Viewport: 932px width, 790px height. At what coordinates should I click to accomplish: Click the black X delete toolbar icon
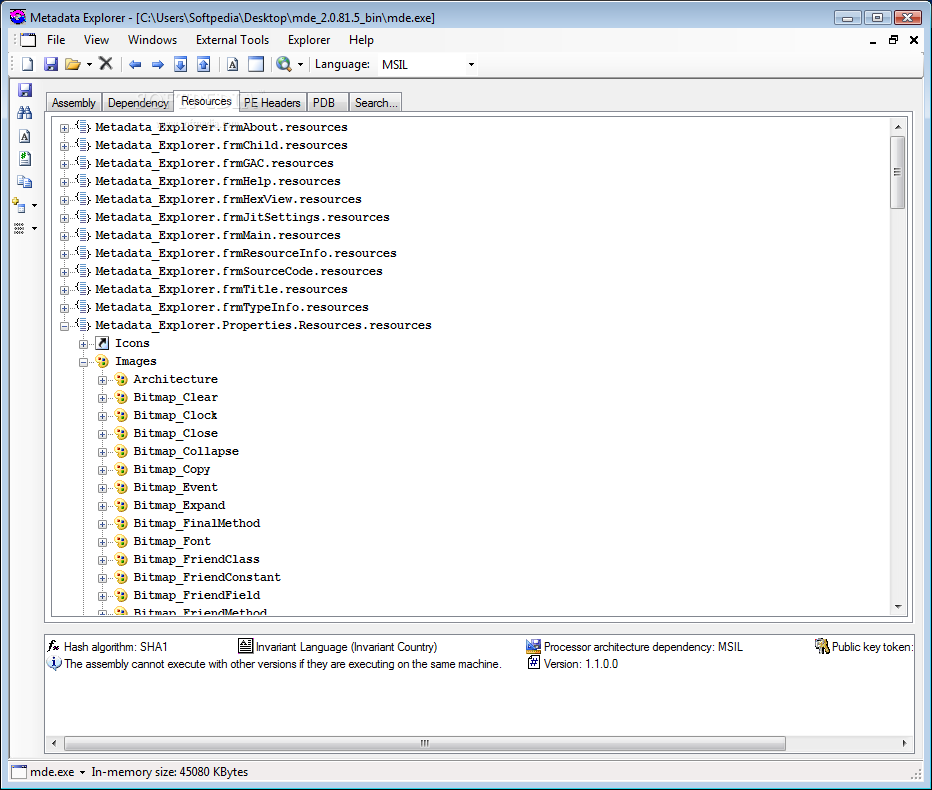tap(106, 64)
